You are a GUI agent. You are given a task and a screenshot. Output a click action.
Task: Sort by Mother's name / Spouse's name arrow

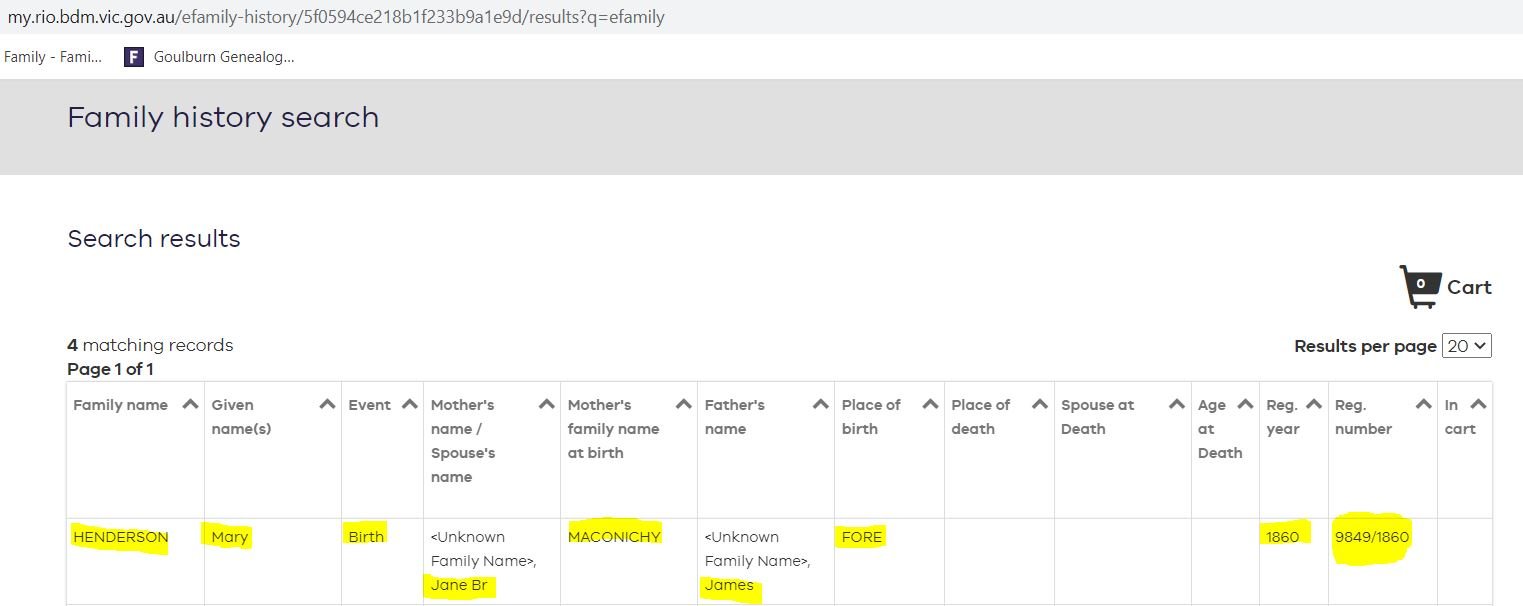click(x=546, y=405)
